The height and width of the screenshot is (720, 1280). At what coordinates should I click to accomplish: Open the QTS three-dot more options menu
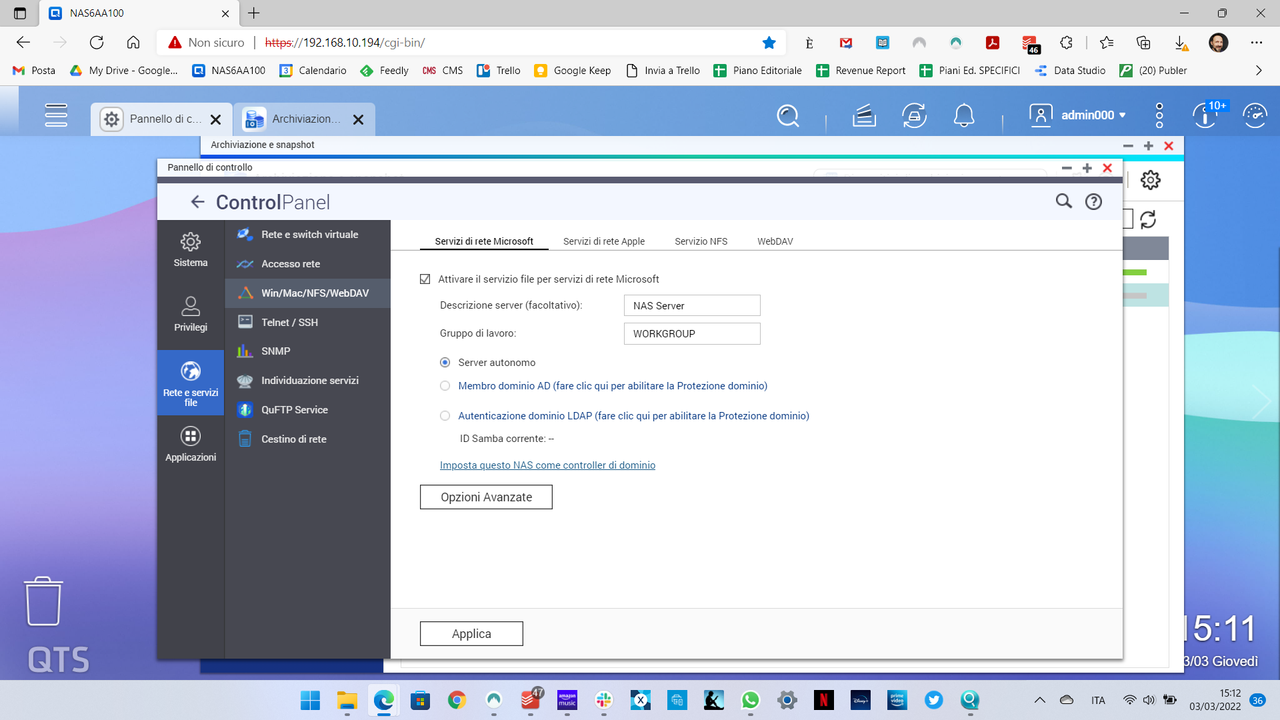pyautogui.click(x=1159, y=115)
